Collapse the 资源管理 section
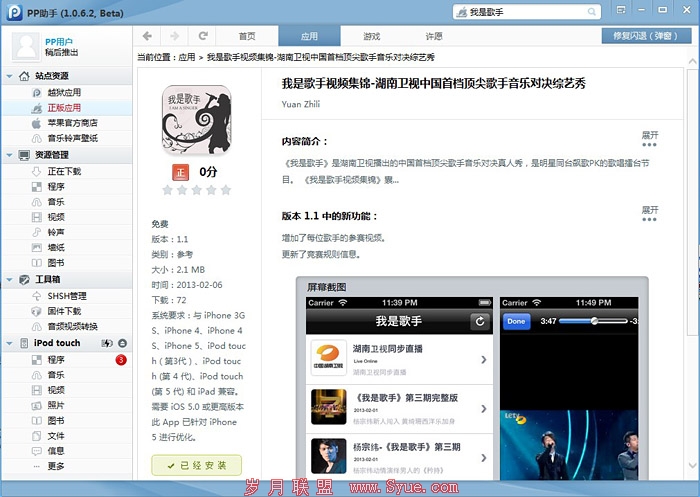The image size is (700, 497). (x=9, y=155)
